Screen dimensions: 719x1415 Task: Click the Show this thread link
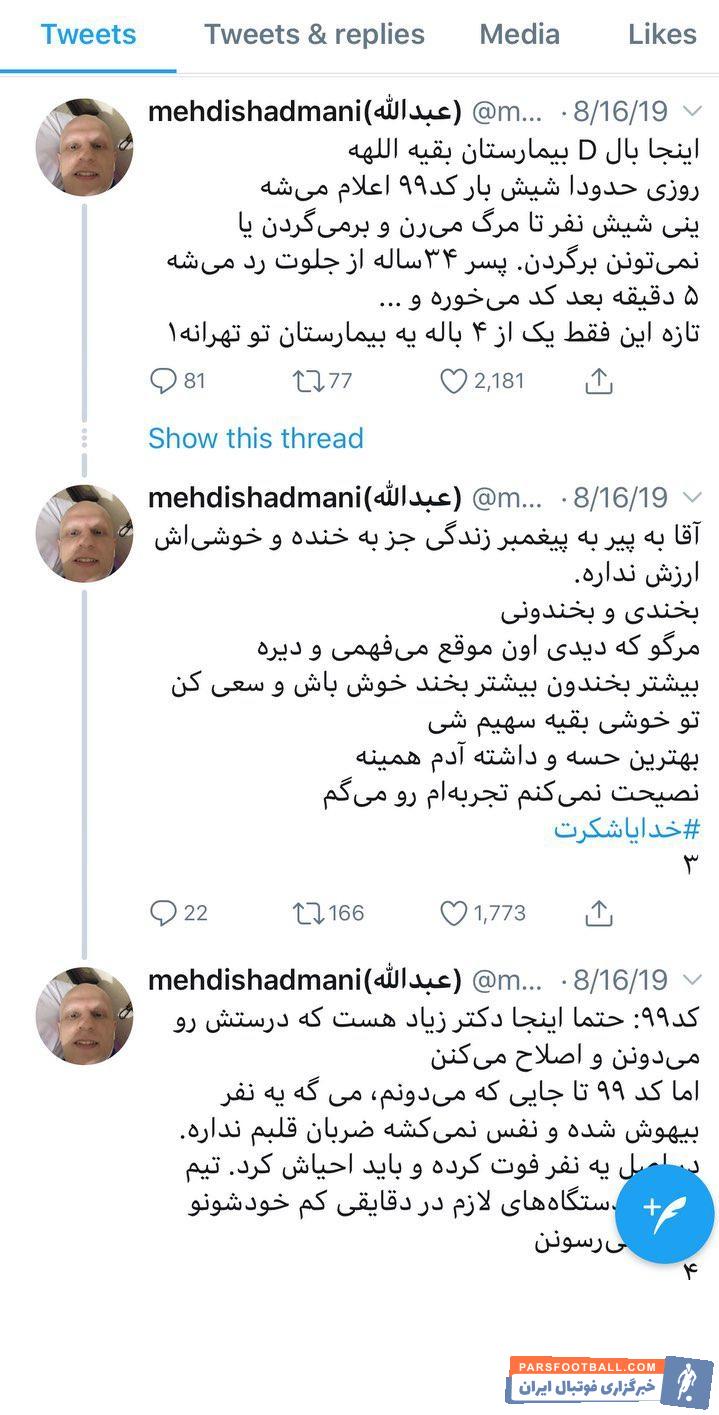pos(254,438)
